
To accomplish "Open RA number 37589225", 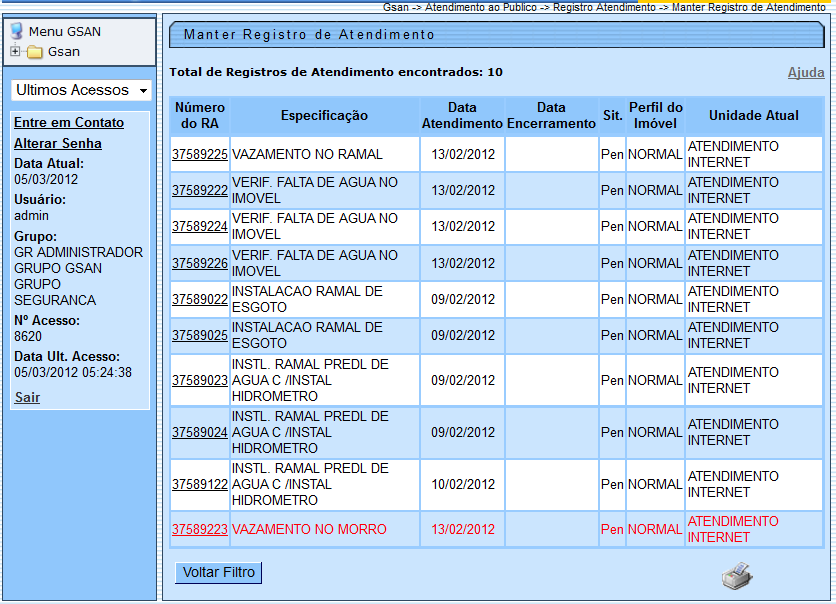I will coord(200,154).
